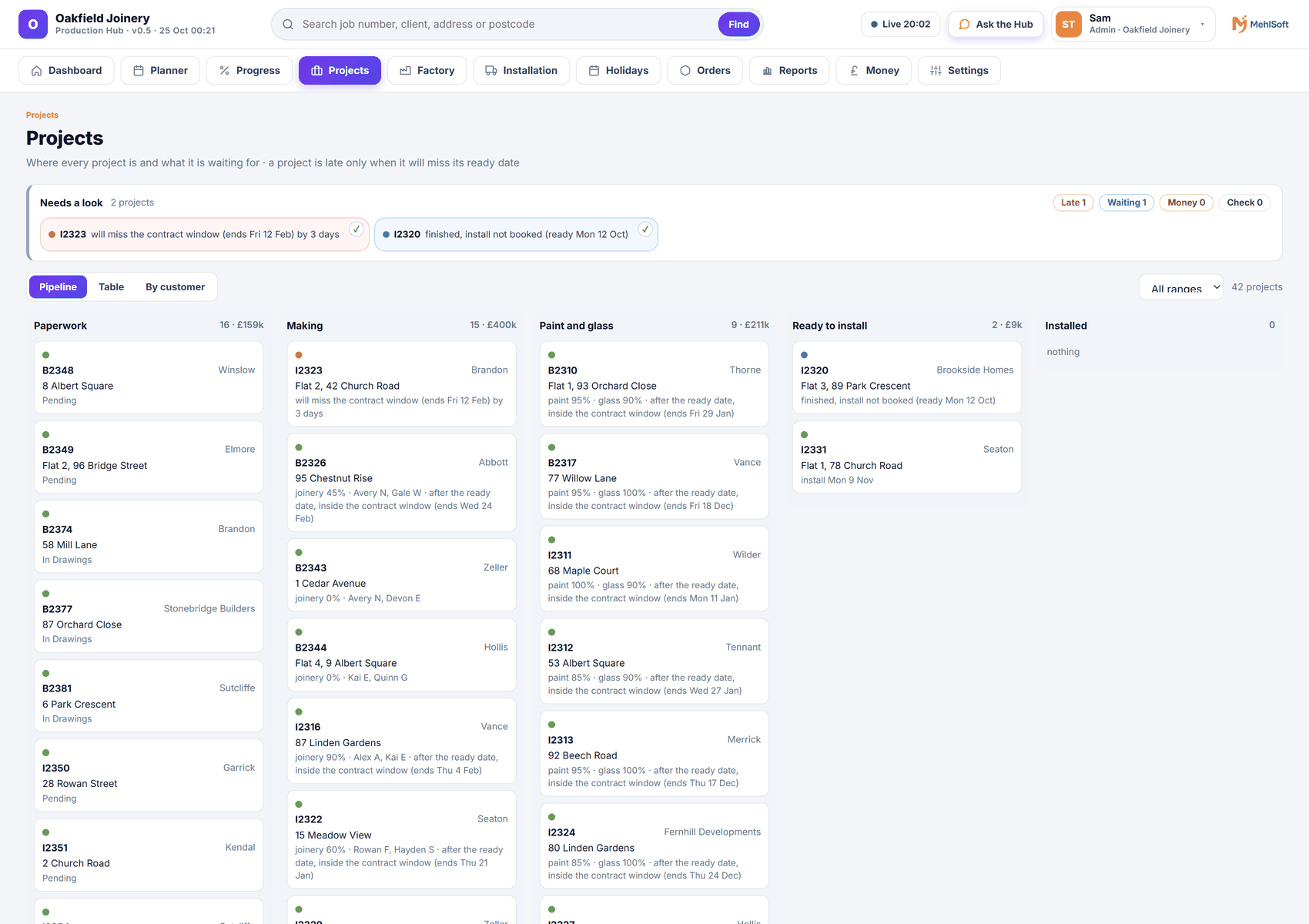Screen dimensions: 1309x924
Task: Click the search magnifier icon
Action: 288,25
